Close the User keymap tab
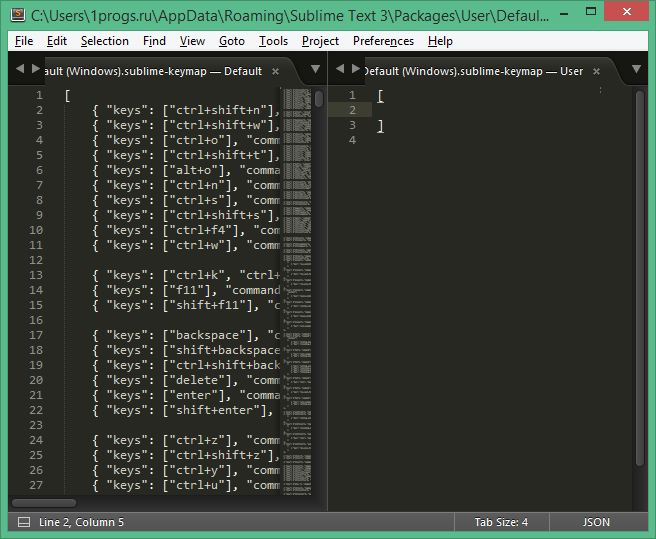Viewport: 656px width, 539px height. point(597,72)
